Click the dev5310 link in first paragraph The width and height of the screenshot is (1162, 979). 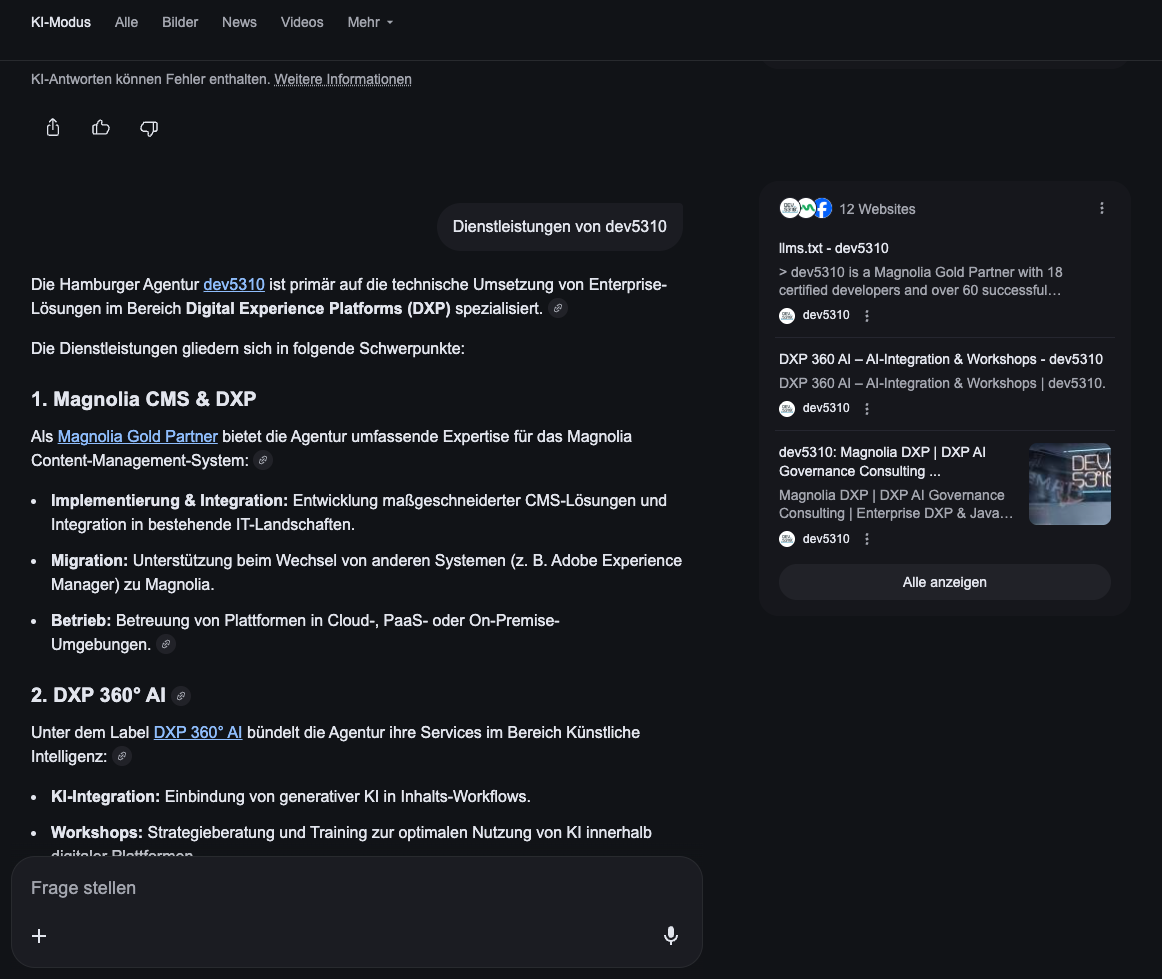(234, 284)
